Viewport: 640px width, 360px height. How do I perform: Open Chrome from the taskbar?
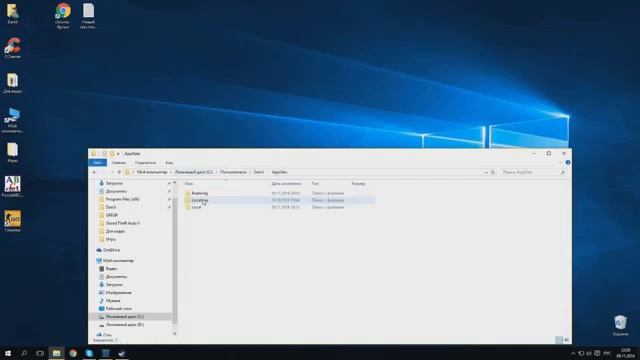73,353
